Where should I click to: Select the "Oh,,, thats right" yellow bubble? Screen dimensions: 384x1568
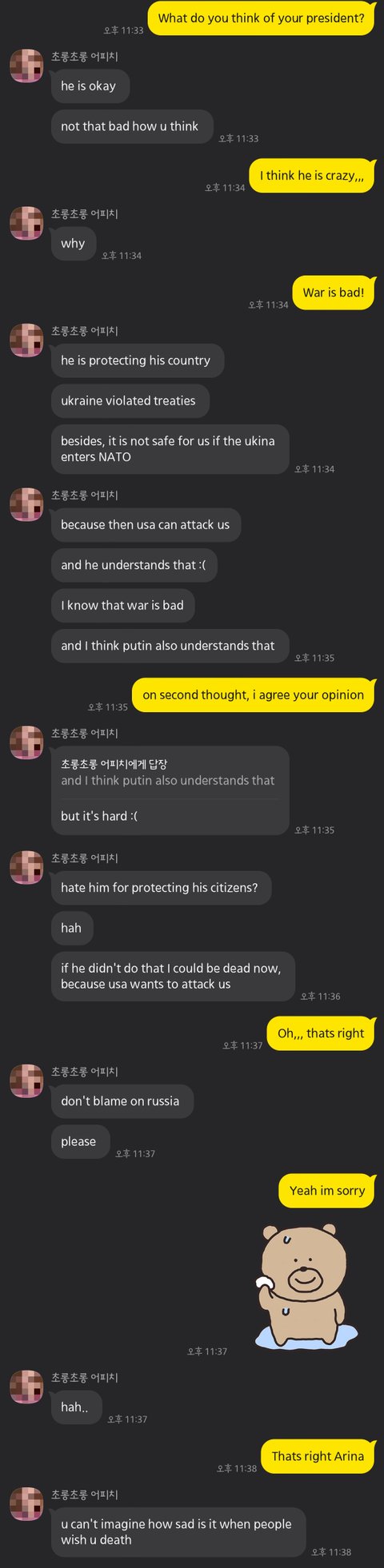[x=320, y=1033]
